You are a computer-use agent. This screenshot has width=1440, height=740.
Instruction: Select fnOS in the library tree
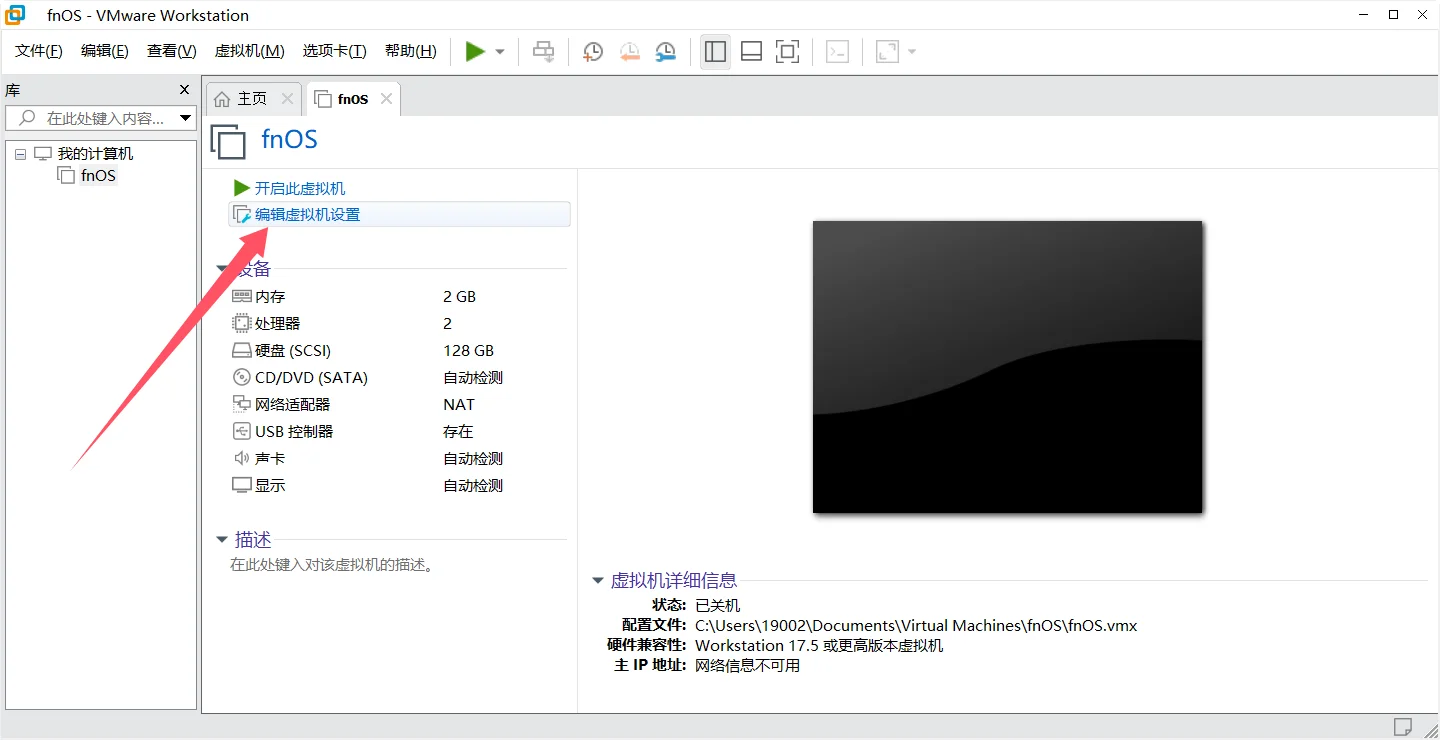99,176
